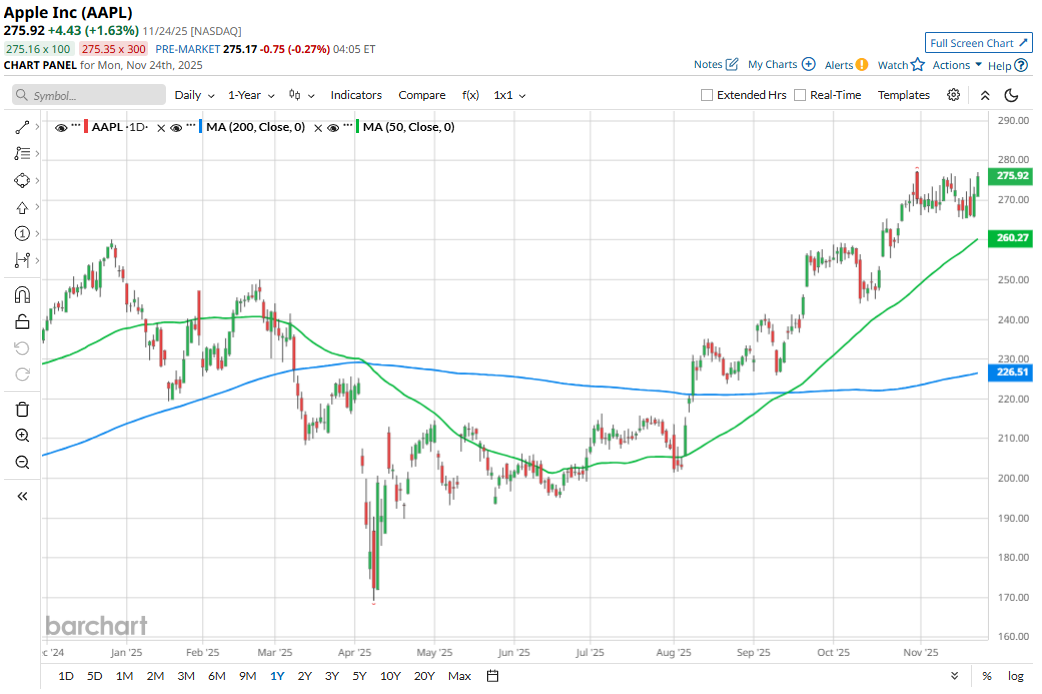This screenshot has width=1042, height=694.
Task: Click the Symbol search field
Action: [90, 95]
